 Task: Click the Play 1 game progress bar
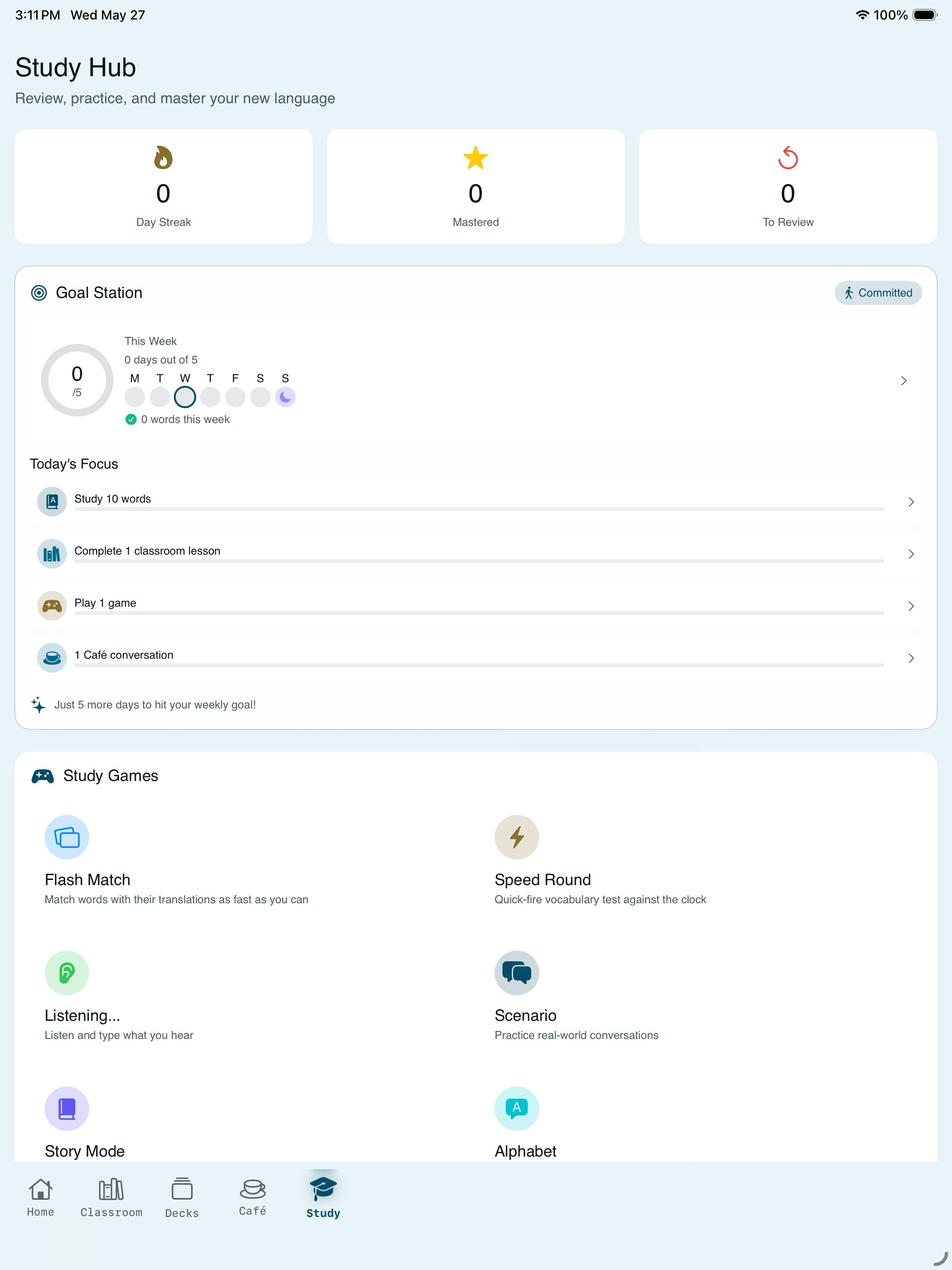pyautogui.click(x=479, y=613)
